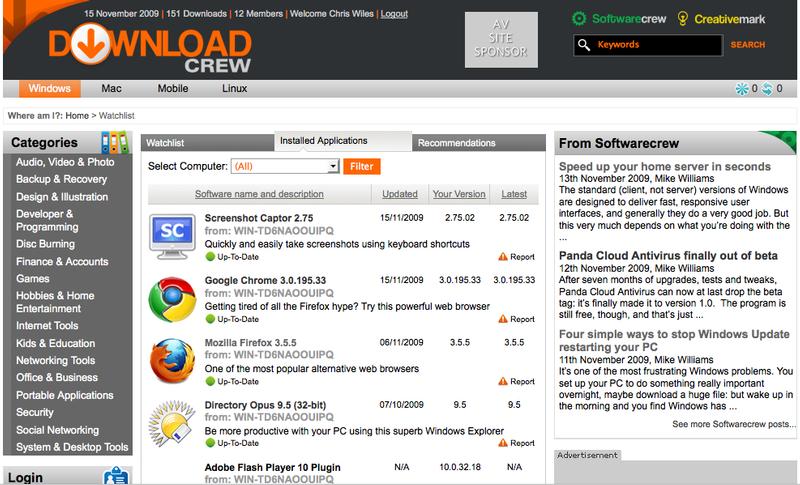Open Internet Tools category
800x485 pixels.
point(47,325)
